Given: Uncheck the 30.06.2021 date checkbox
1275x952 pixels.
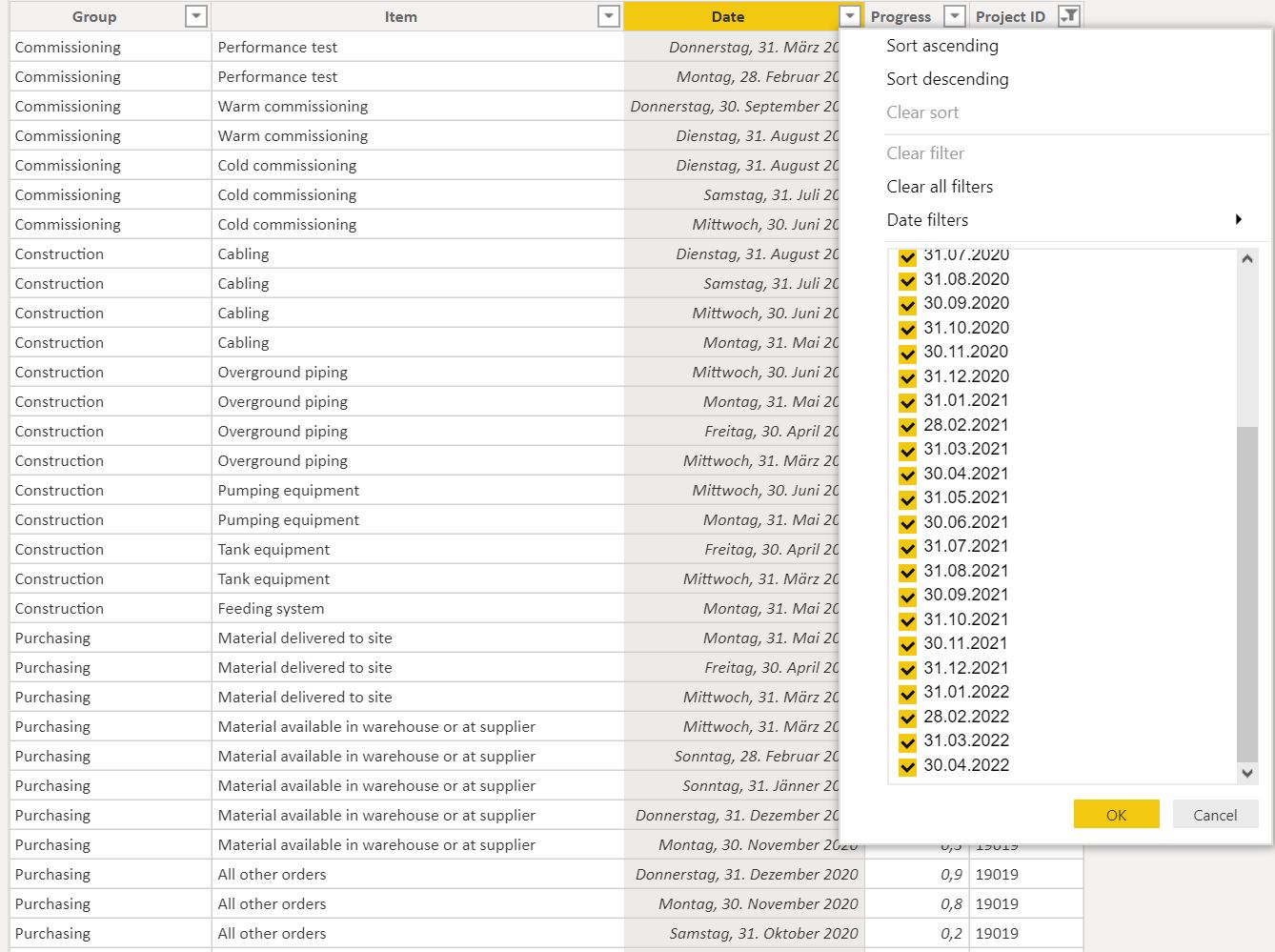Looking at the screenshot, I should pos(907,523).
